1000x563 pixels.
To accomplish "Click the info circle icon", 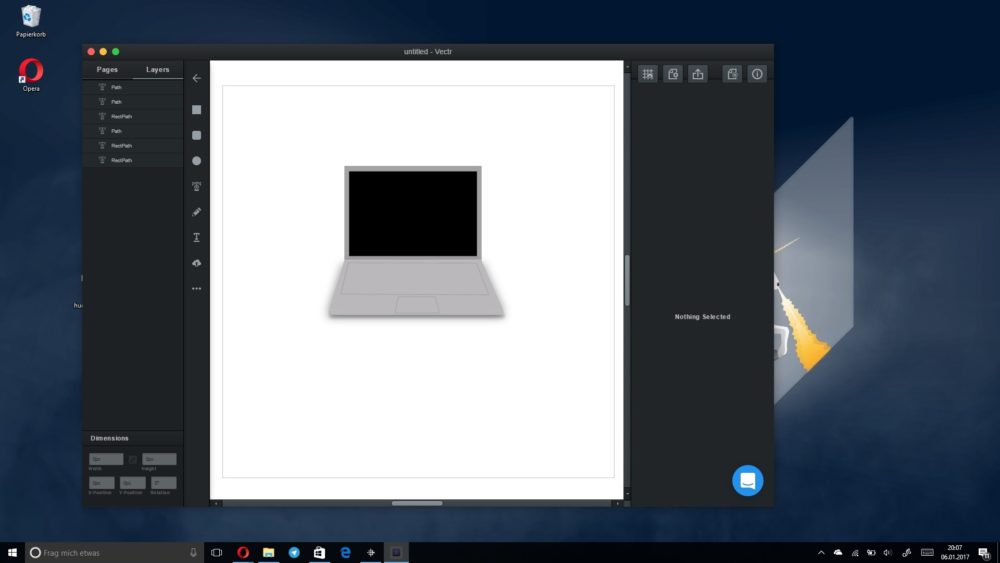I will (757, 74).
